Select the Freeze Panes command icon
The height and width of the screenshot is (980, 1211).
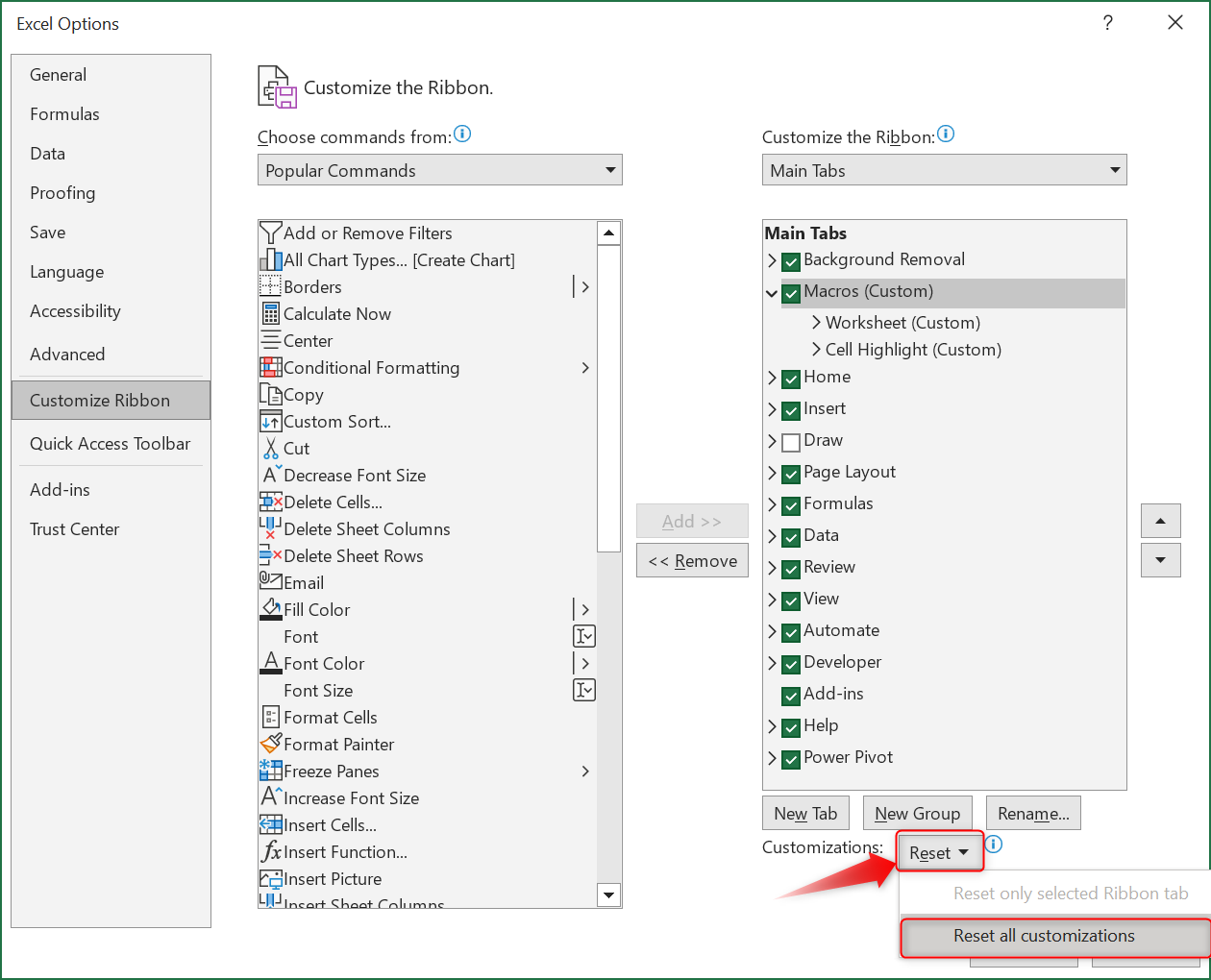[x=270, y=771]
